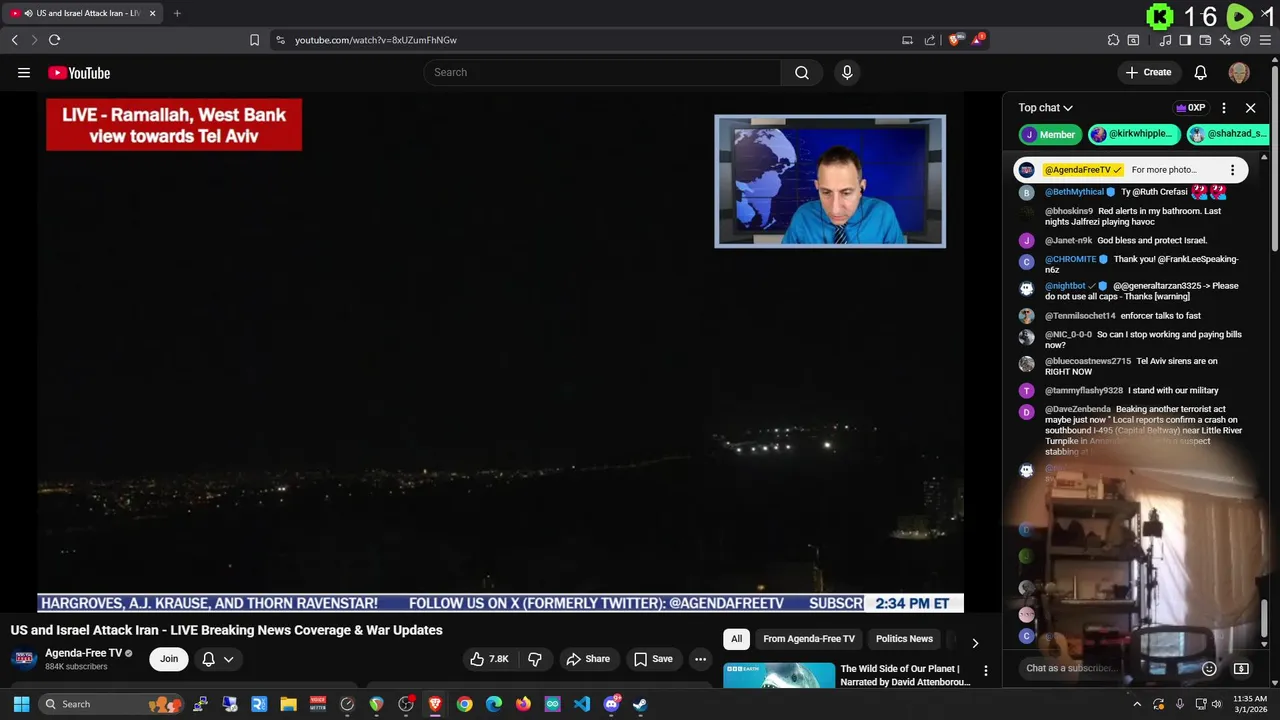Reload the page in the browser
Screen dimensions: 1280x720
click(54, 40)
